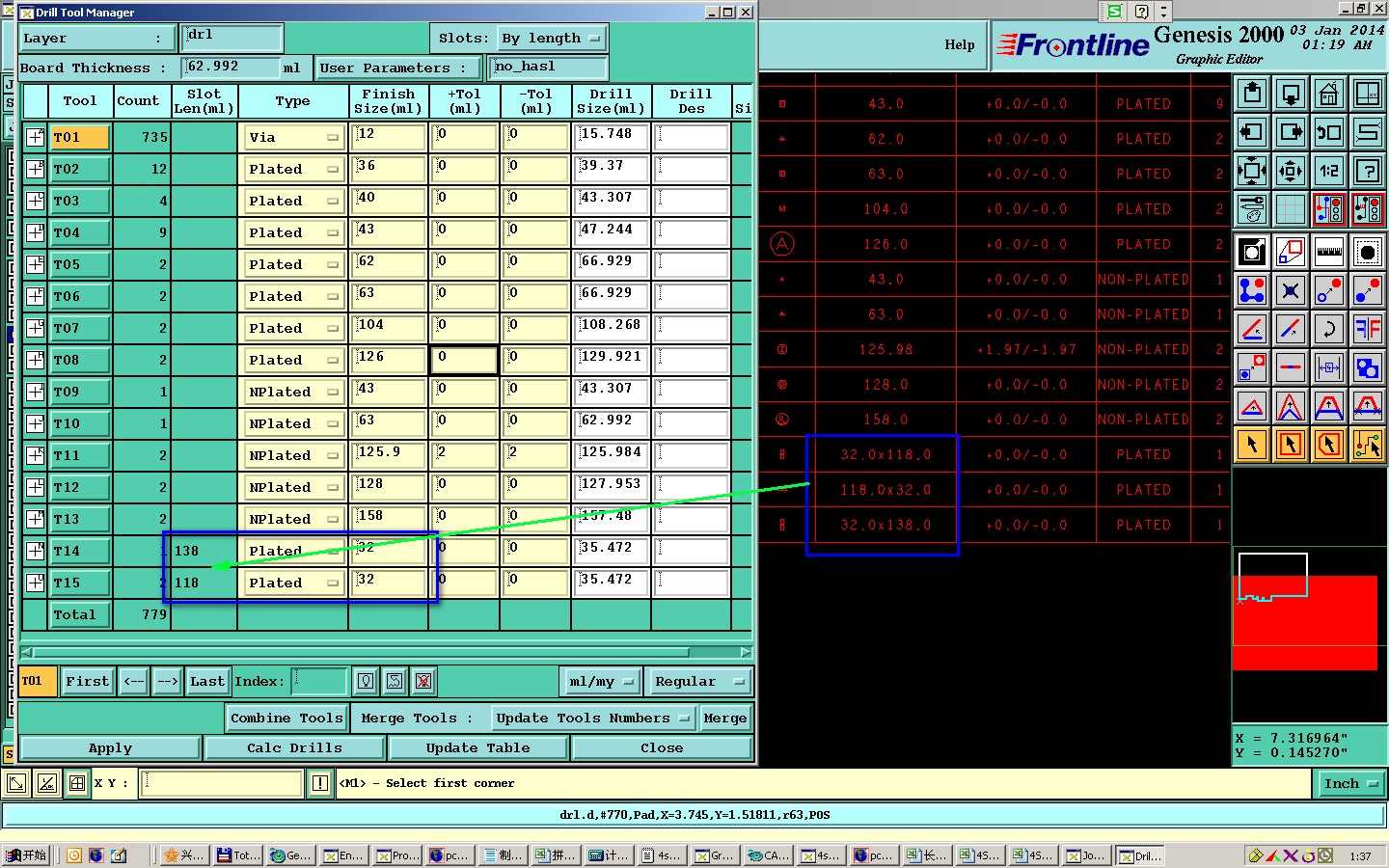Open the Type dropdown for T01 (Via)
Viewport: 1389px width, 868px height.
pyautogui.click(x=293, y=137)
